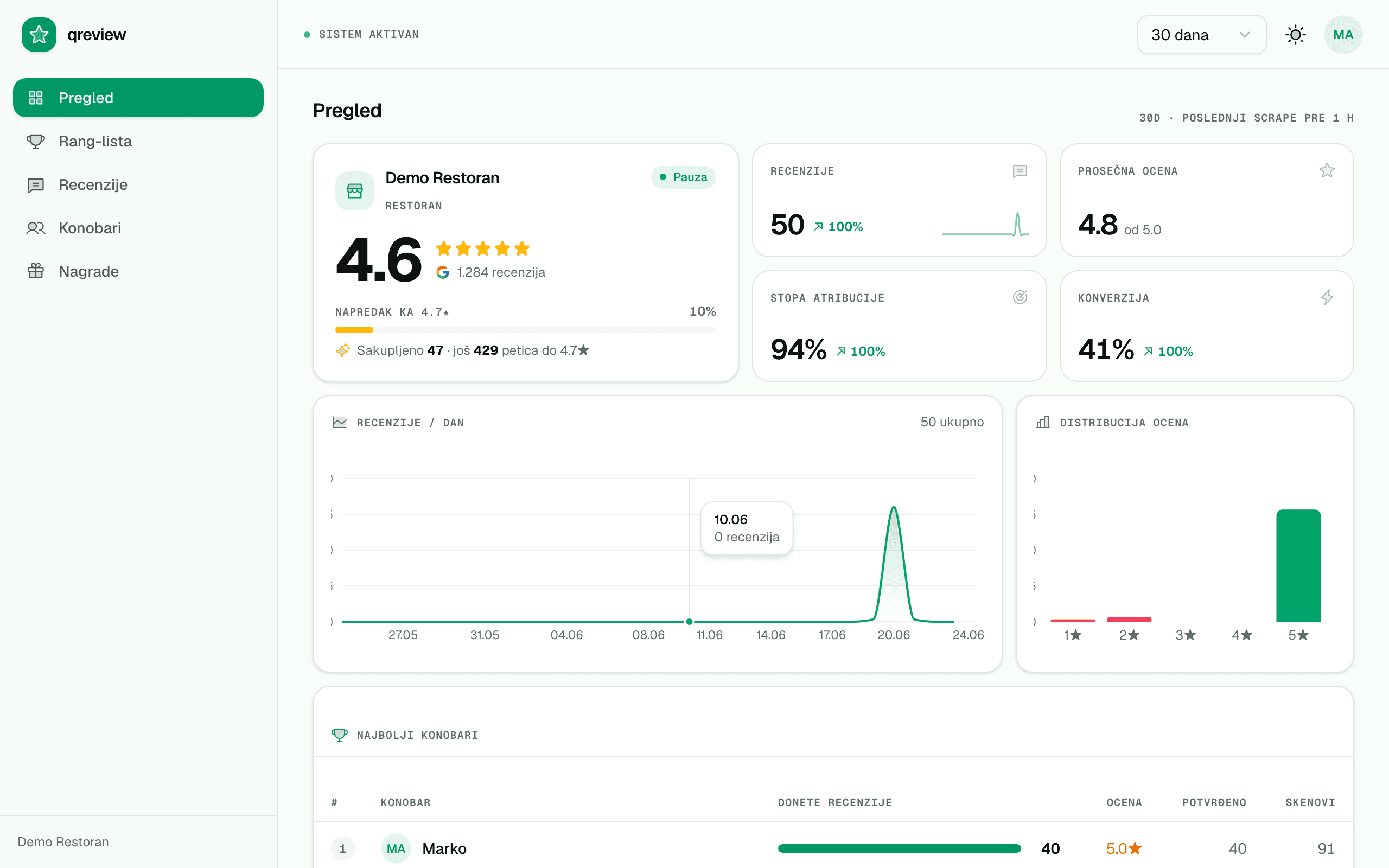
Task: Click the Skenovi column header
Action: [1310, 802]
